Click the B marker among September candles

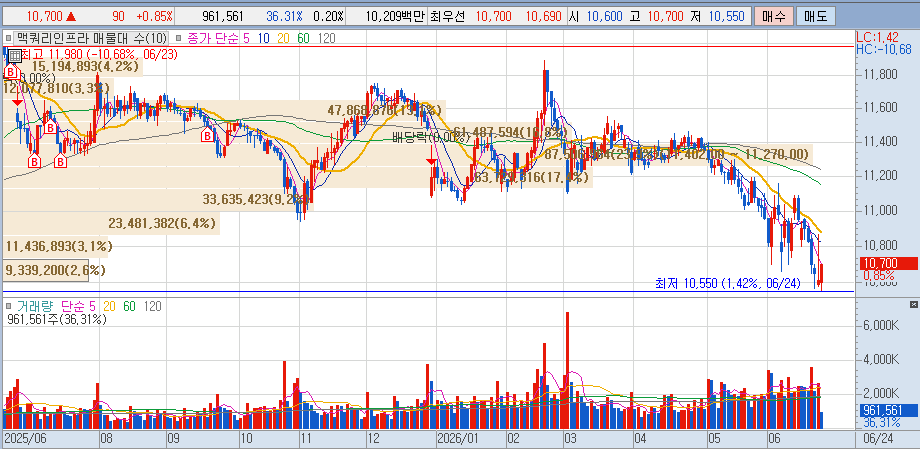[x=207, y=136]
